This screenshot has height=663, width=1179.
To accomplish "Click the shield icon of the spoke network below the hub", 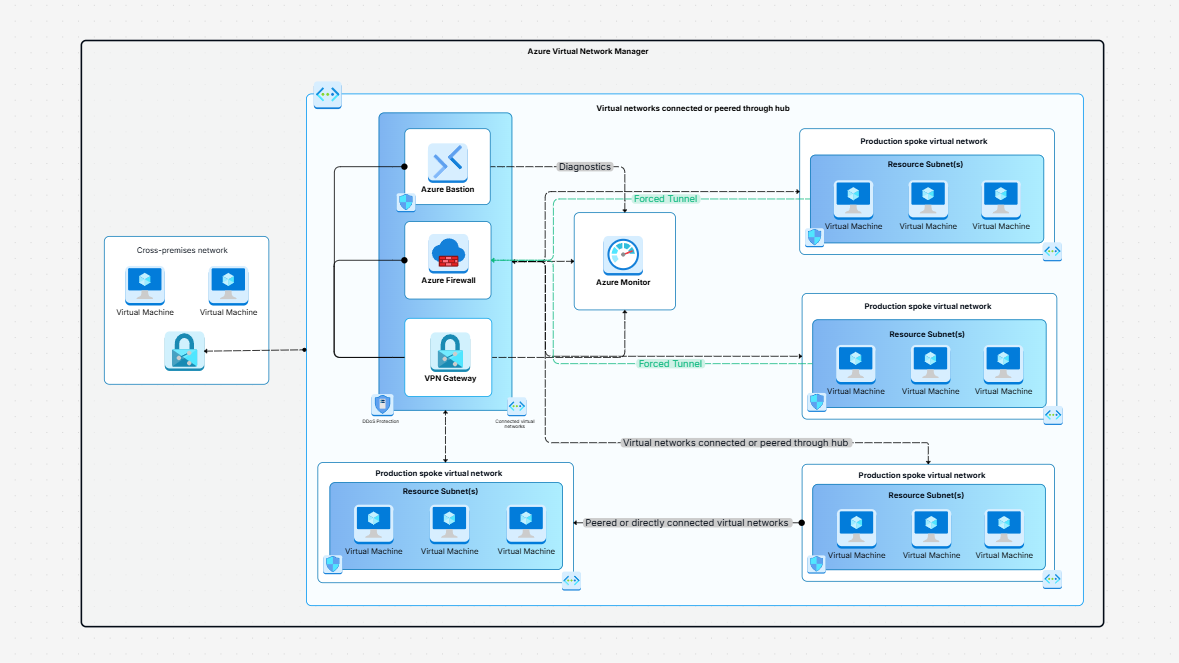I will click(332, 564).
